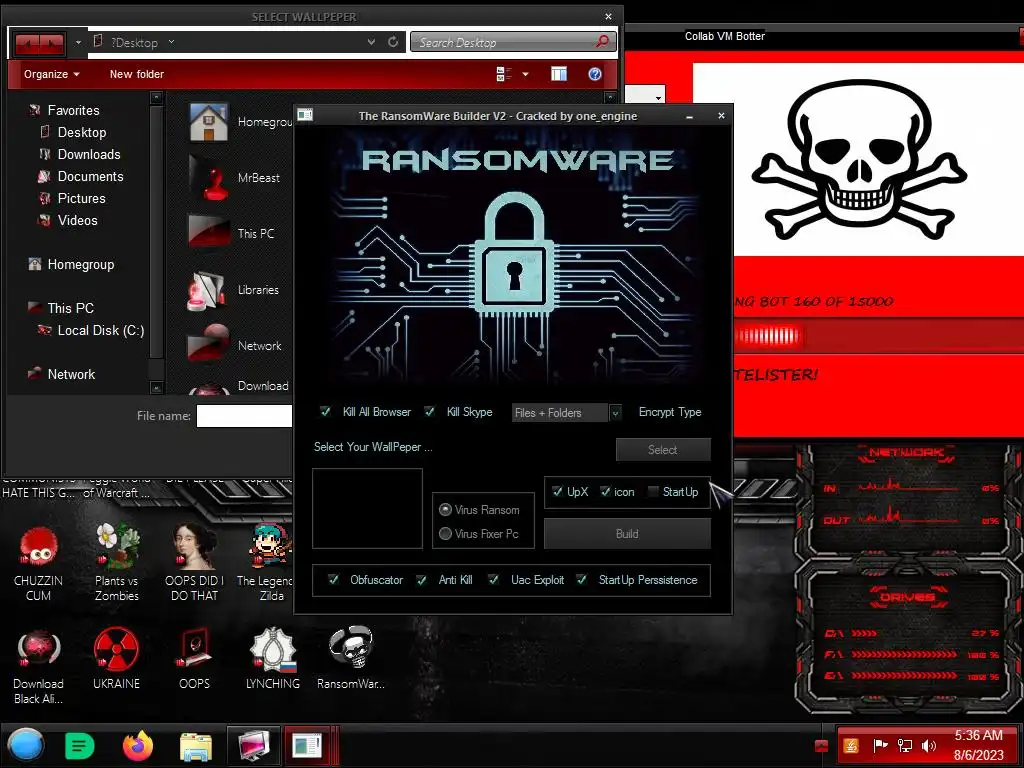This screenshot has width=1024, height=768.
Task: Click the Select wallpaper button
Action: 663,449
